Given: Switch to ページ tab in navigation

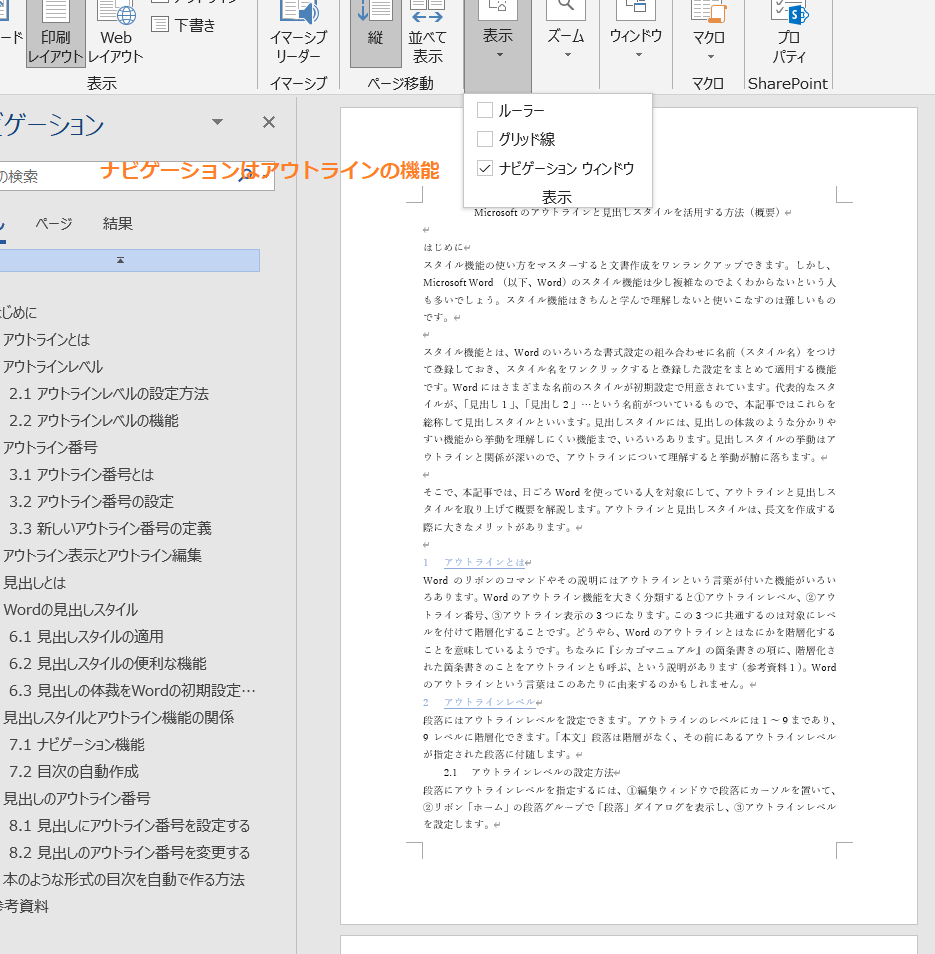Looking at the screenshot, I should (54, 224).
